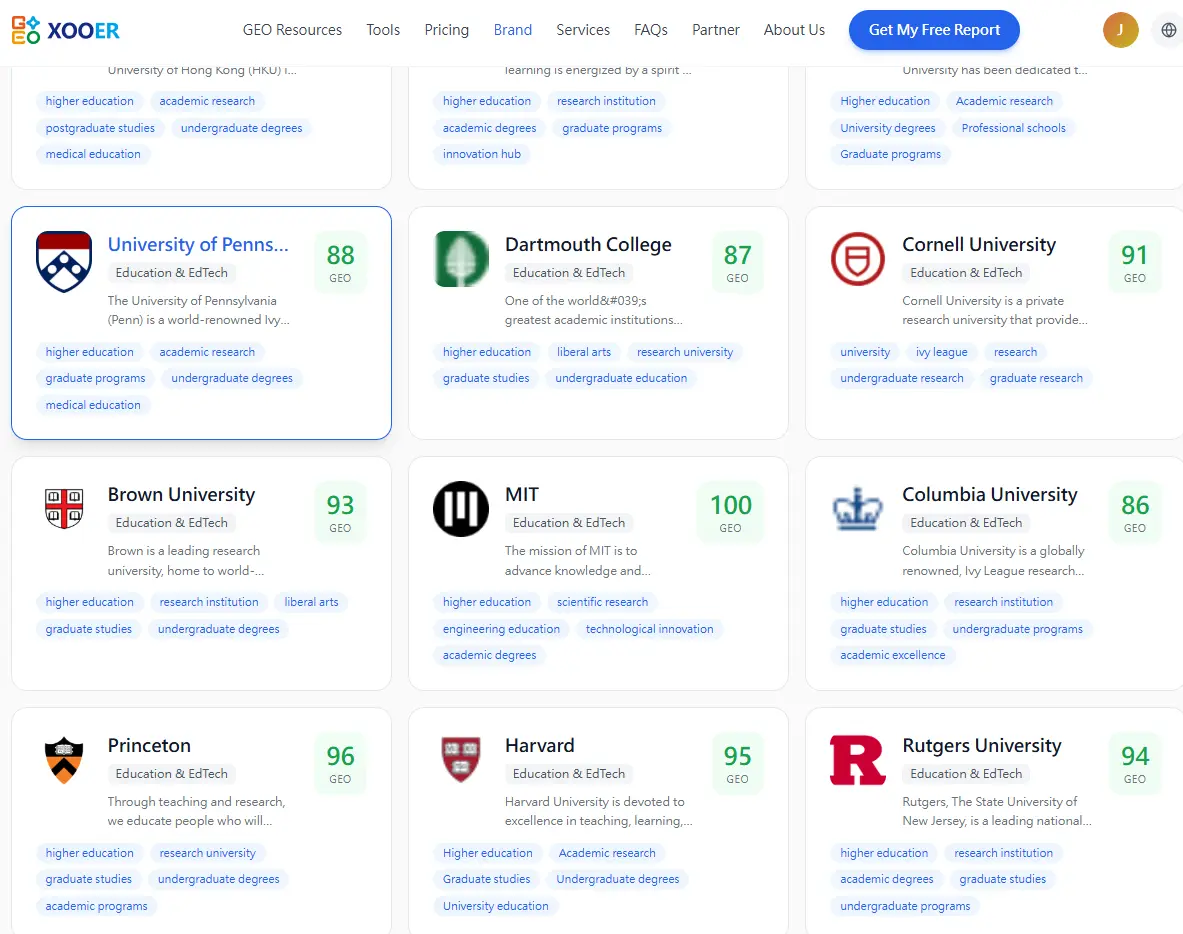Viewport: 1183px width, 934px height.
Task: Open the GEO Resources menu
Action: (292, 30)
